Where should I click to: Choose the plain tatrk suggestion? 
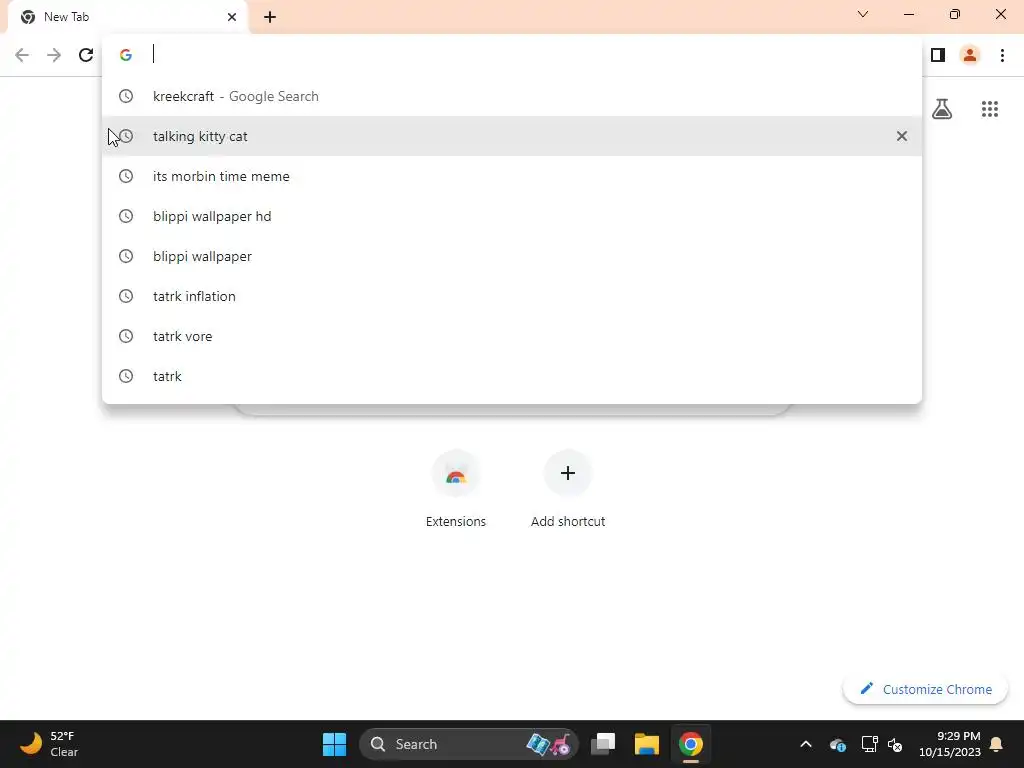[512, 376]
